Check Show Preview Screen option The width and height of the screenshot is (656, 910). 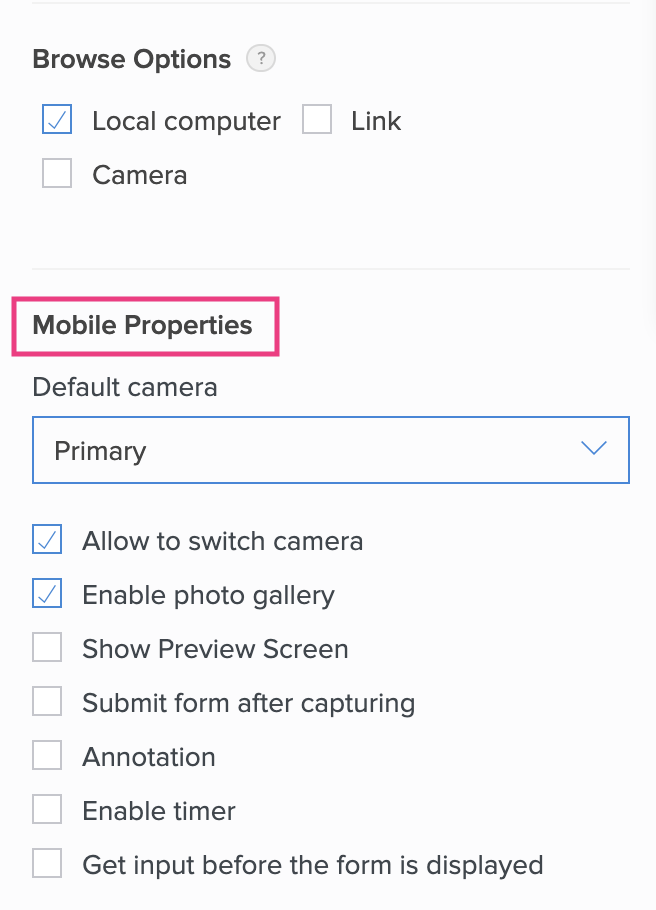[47, 649]
